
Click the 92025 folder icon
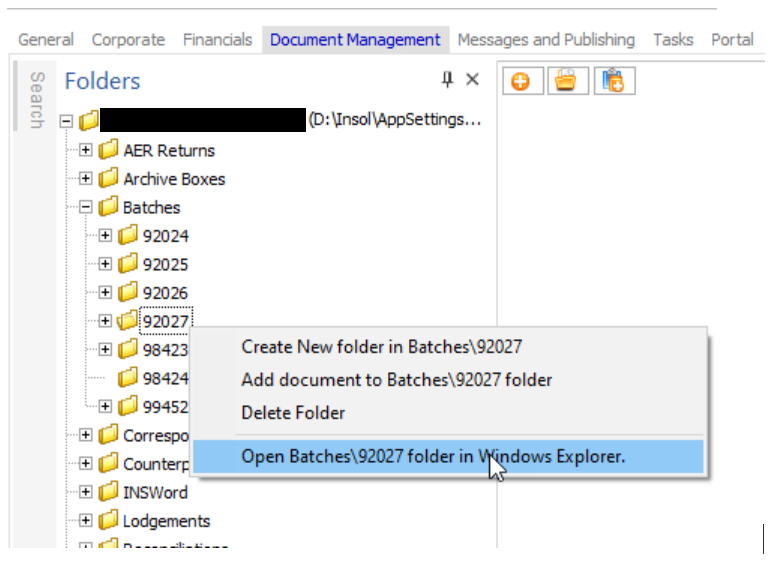point(128,265)
